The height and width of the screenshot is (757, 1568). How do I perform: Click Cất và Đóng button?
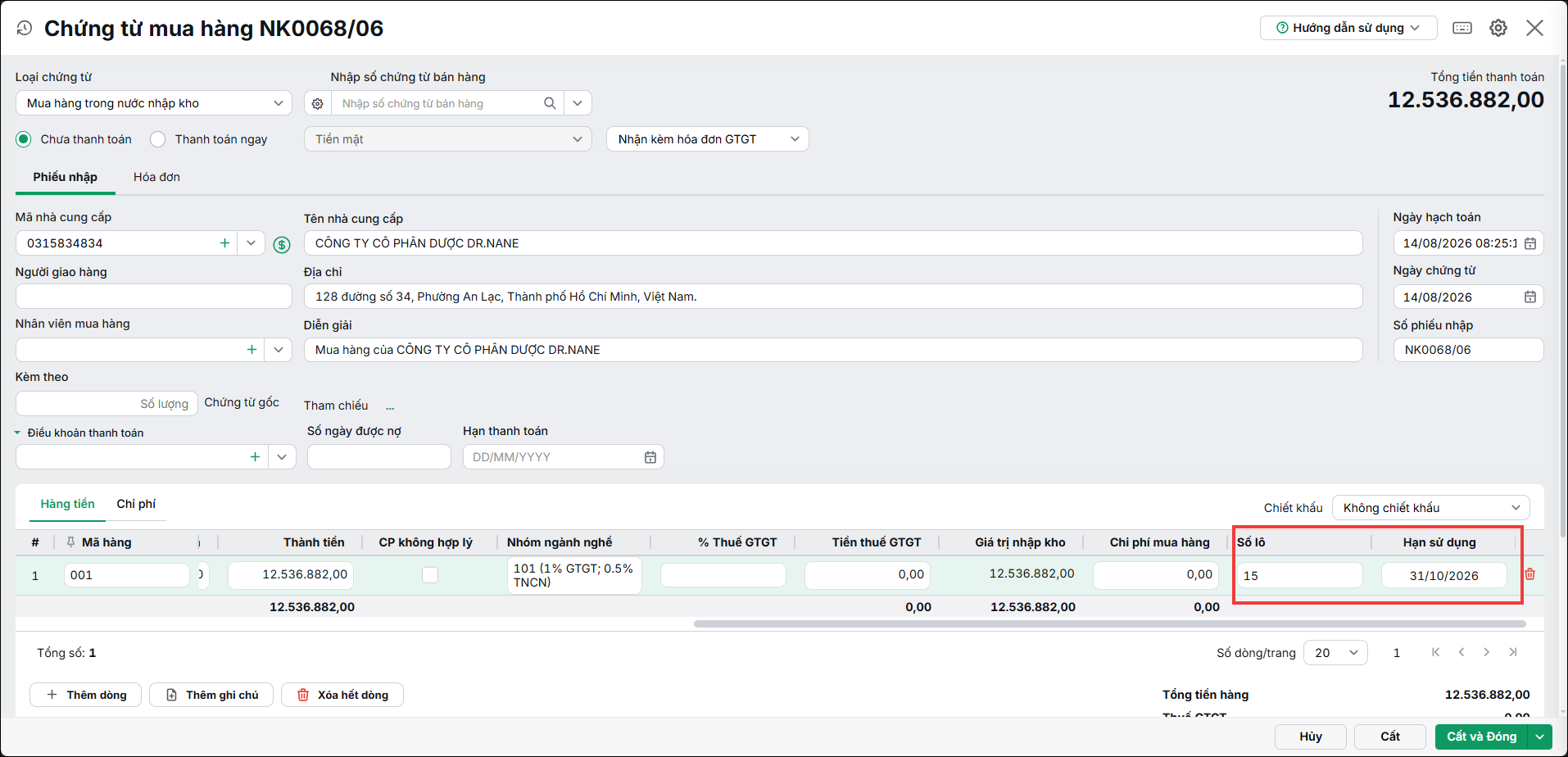coord(1482,737)
